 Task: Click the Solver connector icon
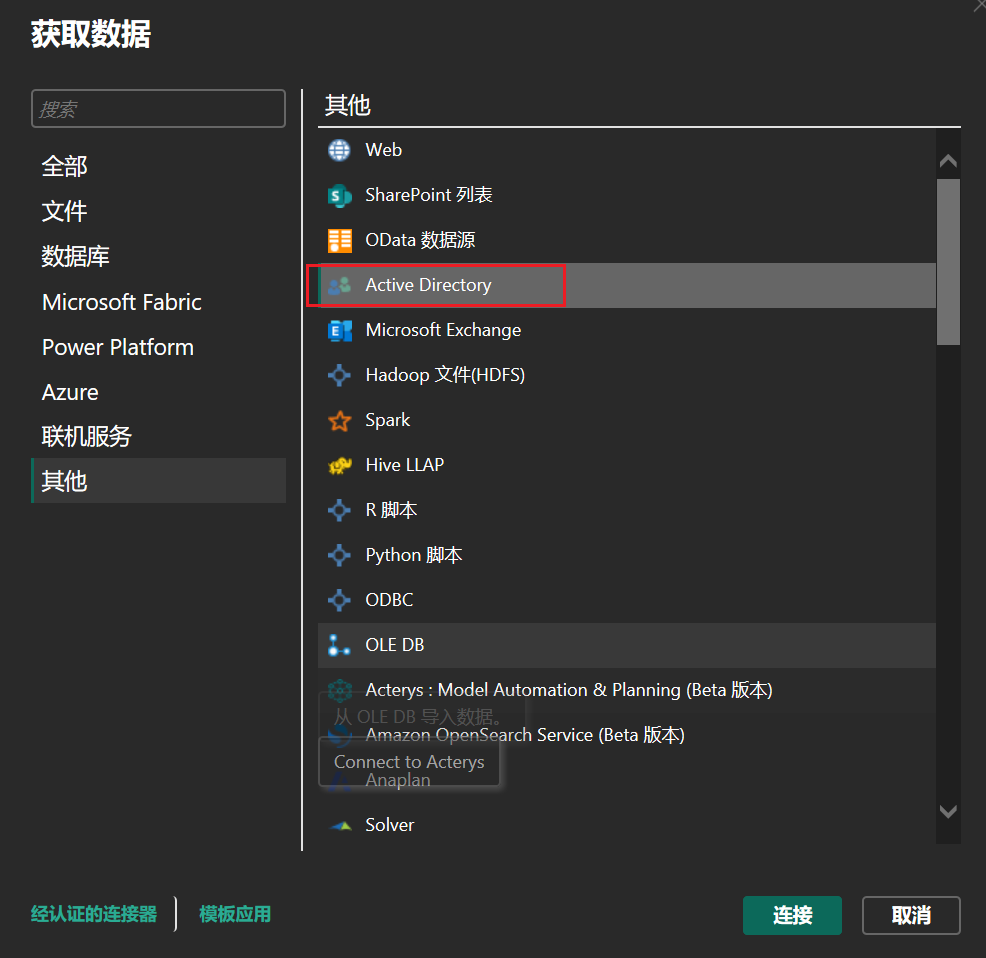340,825
